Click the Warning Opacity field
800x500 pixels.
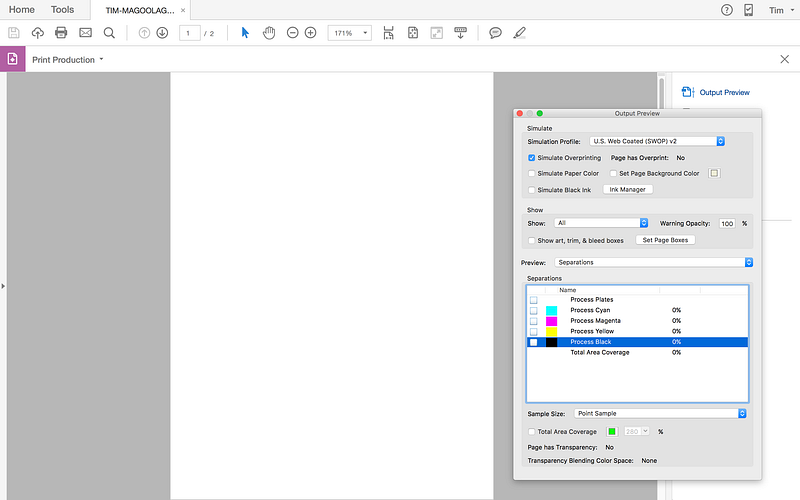[x=727, y=223]
